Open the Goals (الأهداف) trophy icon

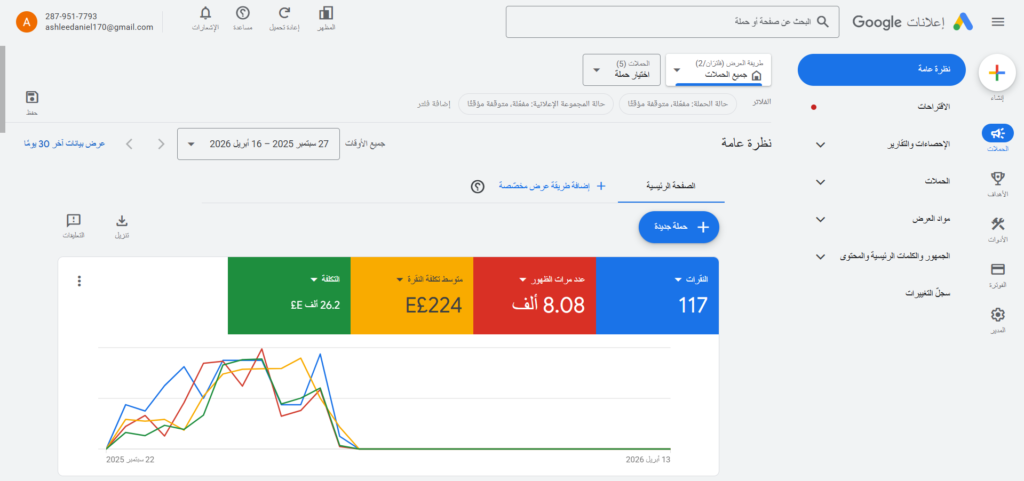pos(996,178)
